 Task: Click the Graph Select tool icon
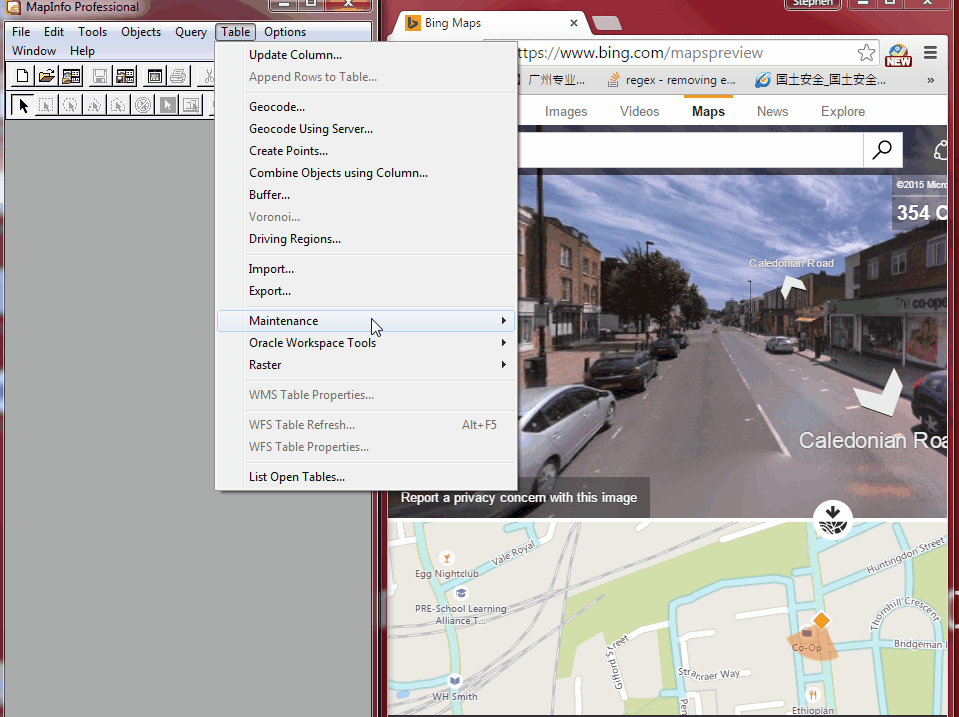tap(191, 105)
